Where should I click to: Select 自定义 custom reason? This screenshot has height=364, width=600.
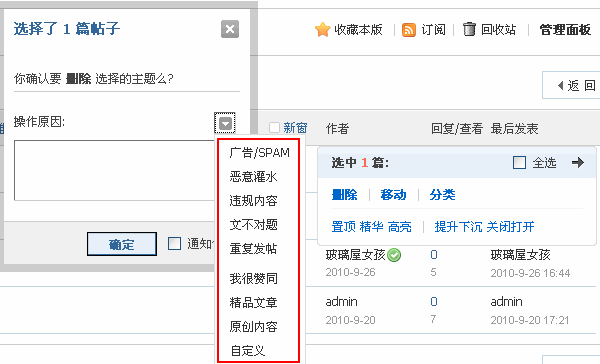click(248, 350)
